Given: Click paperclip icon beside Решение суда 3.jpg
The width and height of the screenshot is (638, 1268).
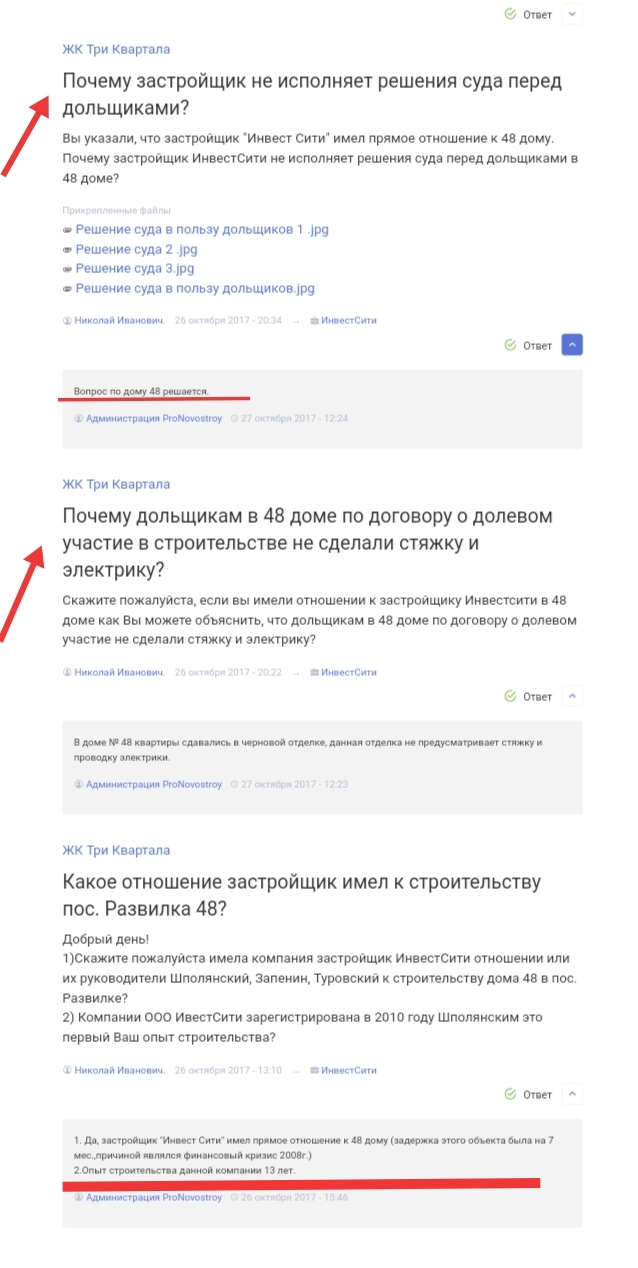Looking at the screenshot, I should (67, 269).
